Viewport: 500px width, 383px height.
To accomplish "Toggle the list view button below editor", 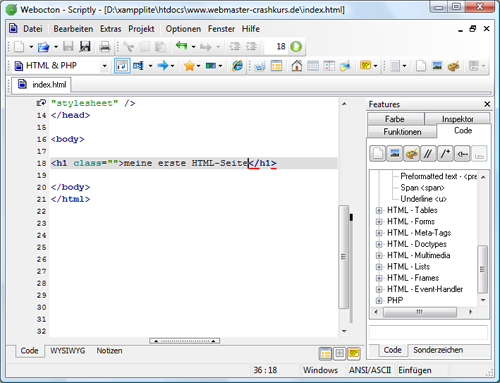I will tap(325, 354).
